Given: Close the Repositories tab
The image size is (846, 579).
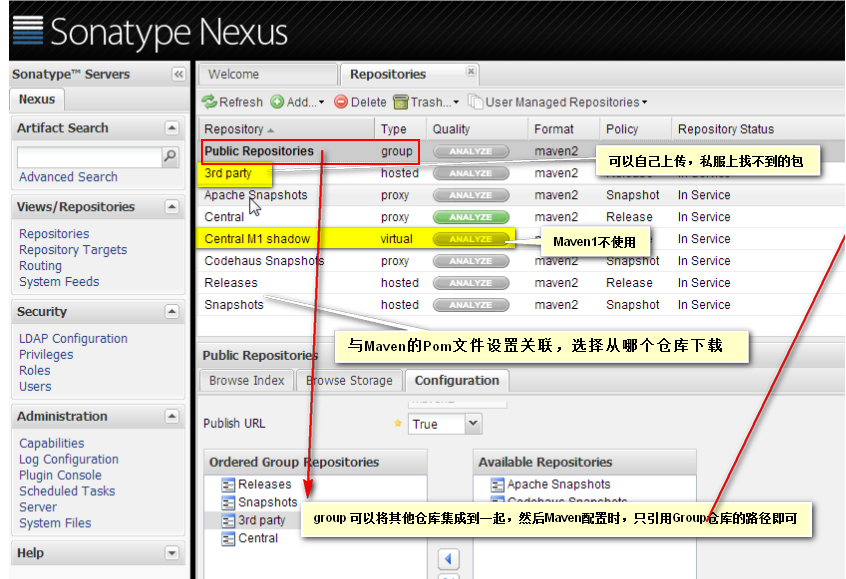Looking at the screenshot, I should point(471,71).
